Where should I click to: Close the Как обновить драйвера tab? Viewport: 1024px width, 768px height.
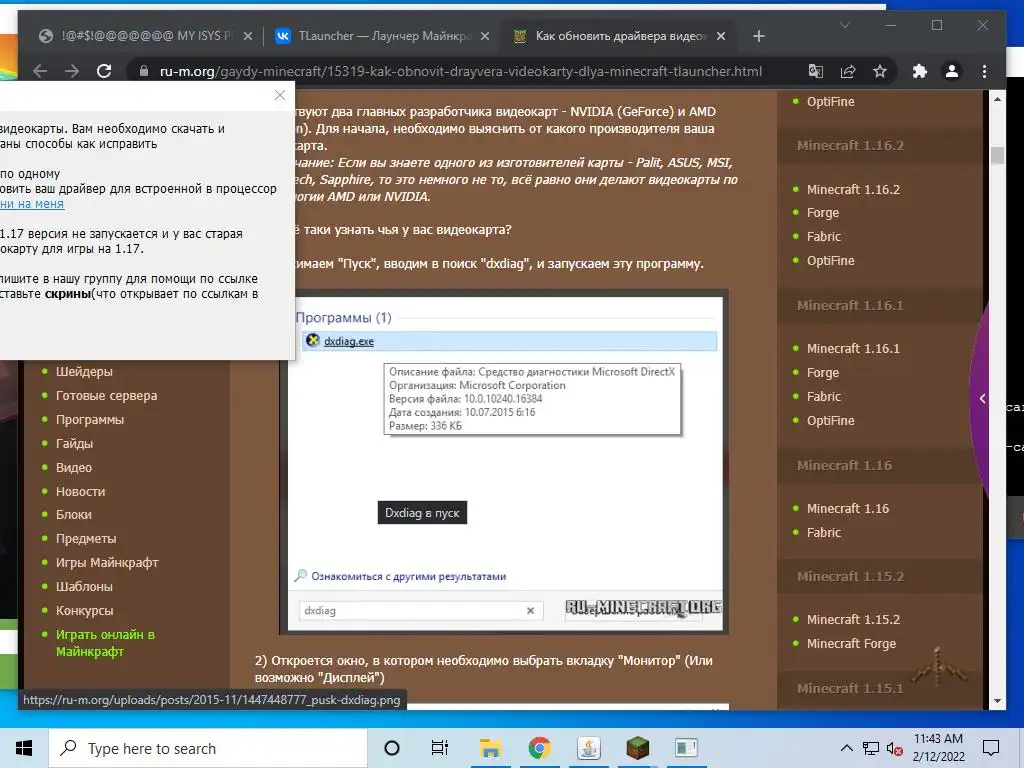point(720,37)
